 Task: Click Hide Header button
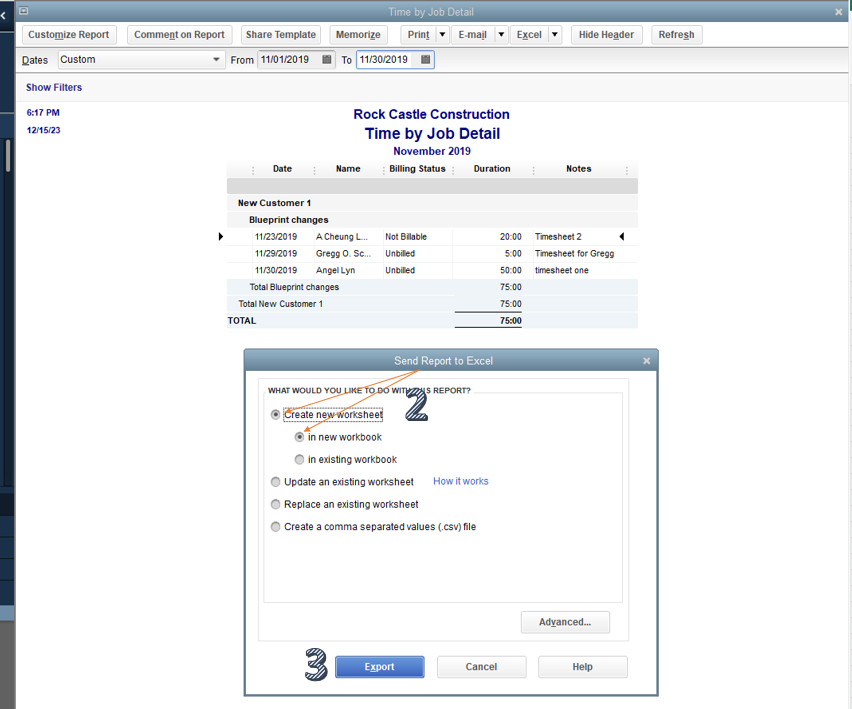[x=606, y=35]
